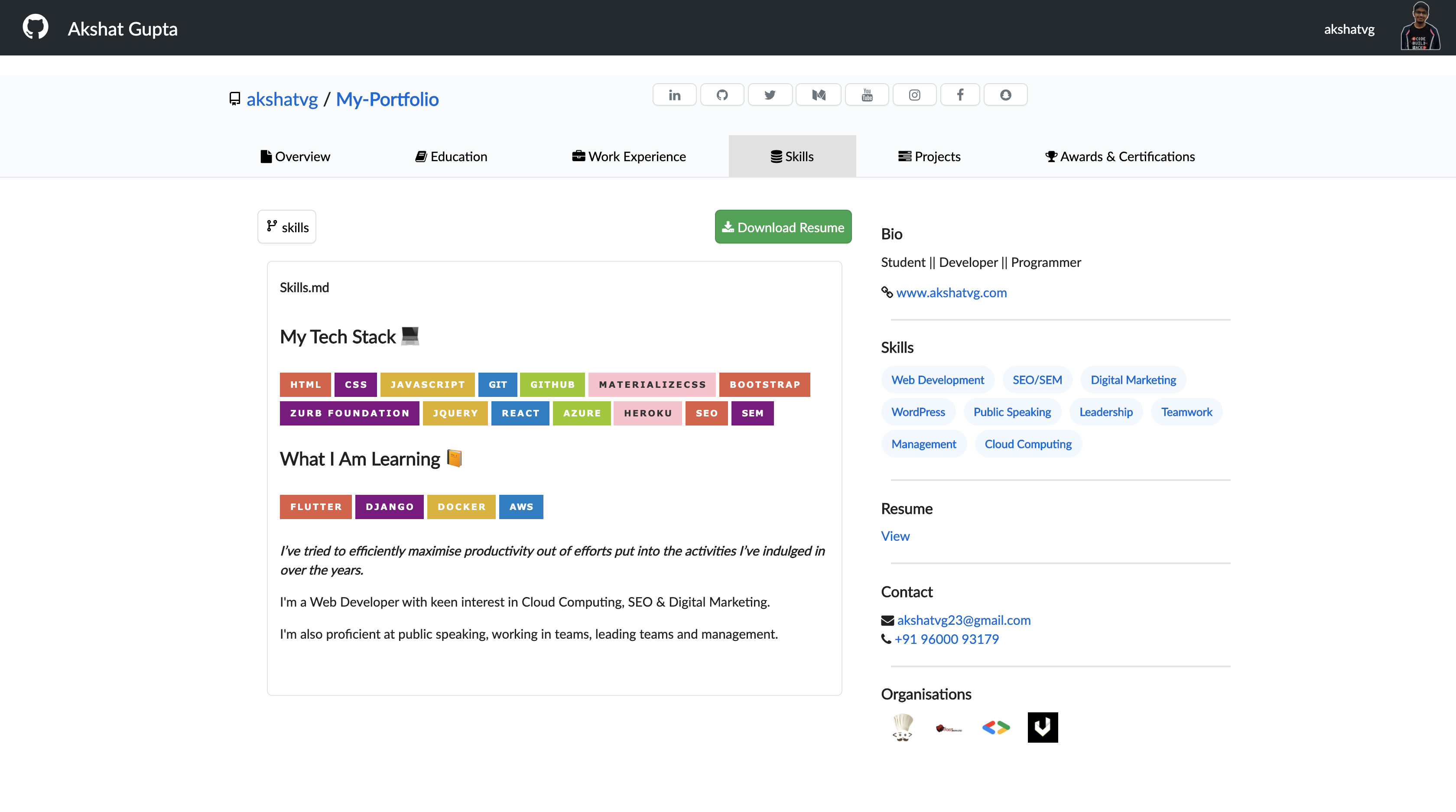Click the AZURE badge
The height and width of the screenshot is (812, 1456).
(582, 414)
